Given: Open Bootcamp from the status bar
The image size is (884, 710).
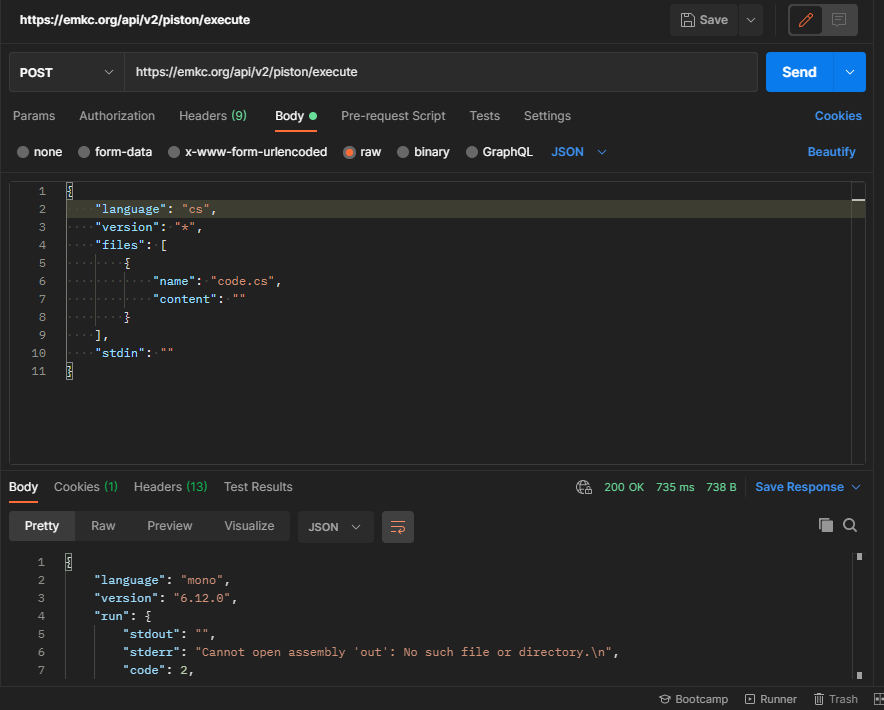Looking at the screenshot, I should [x=693, y=699].
